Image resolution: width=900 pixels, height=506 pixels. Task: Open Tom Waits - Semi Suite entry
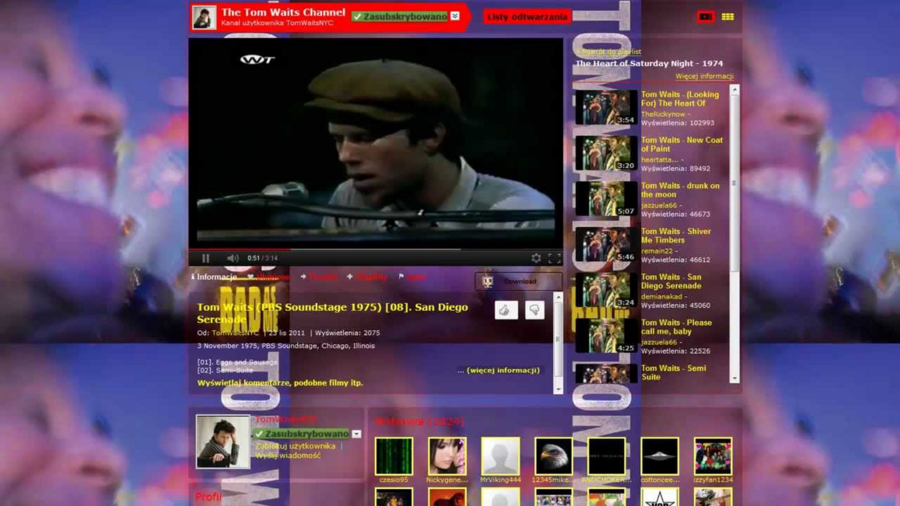(673, 372)
